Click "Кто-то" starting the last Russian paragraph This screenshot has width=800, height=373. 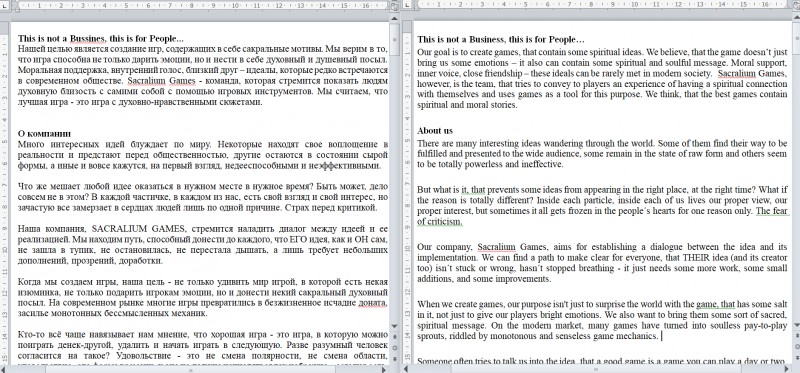tap(30, 335)
